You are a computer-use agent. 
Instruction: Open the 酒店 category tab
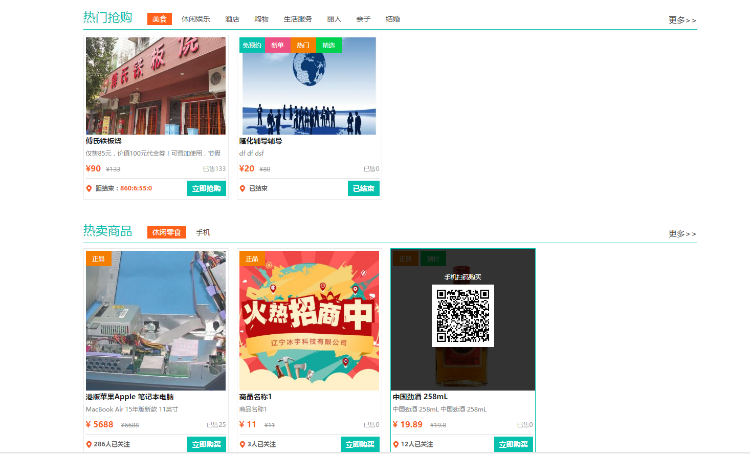click(x=232, y=19)
